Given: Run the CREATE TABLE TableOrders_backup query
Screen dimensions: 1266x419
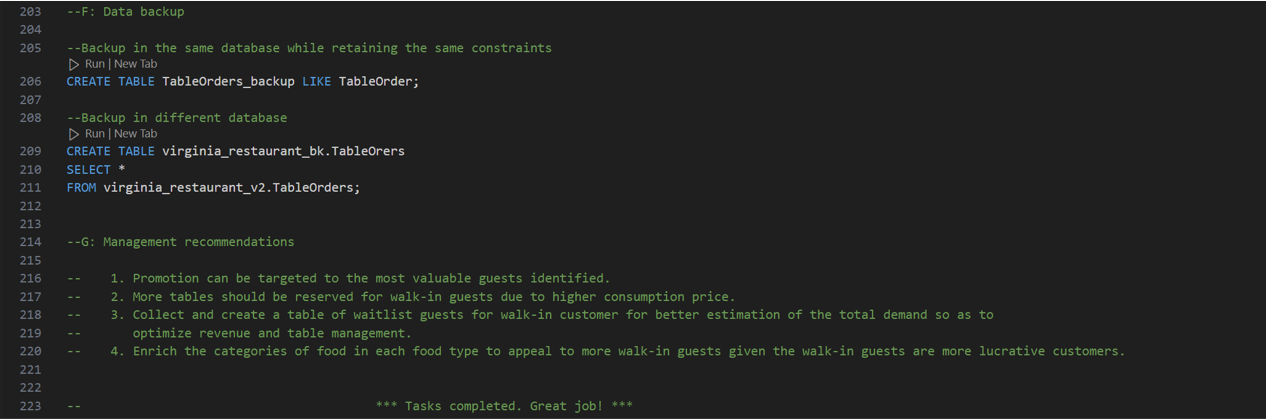Looking at the screenshot, I should pos(94,64).
